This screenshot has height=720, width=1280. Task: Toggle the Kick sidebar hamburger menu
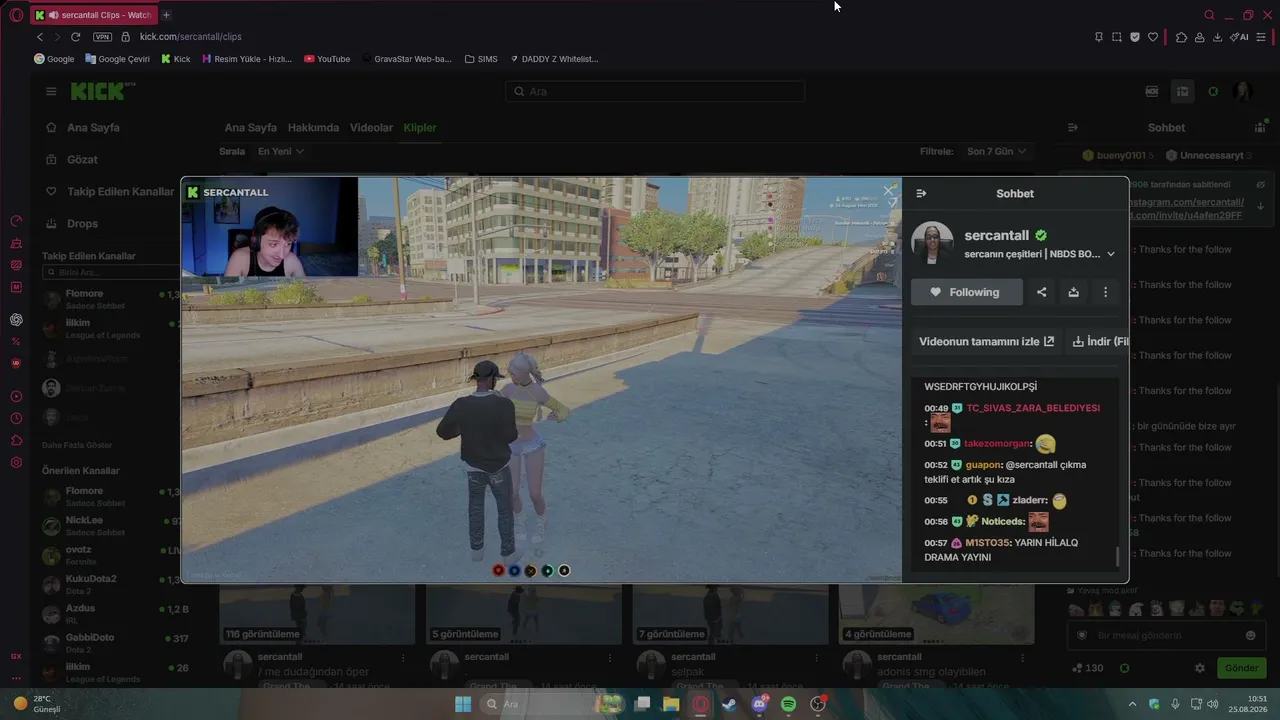[51, 91]
